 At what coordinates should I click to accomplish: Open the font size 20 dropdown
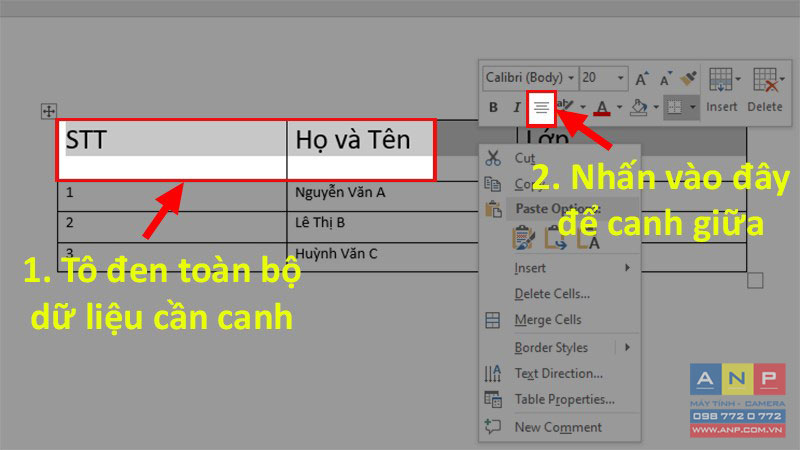pyautogui.click(x=620, y=78)
